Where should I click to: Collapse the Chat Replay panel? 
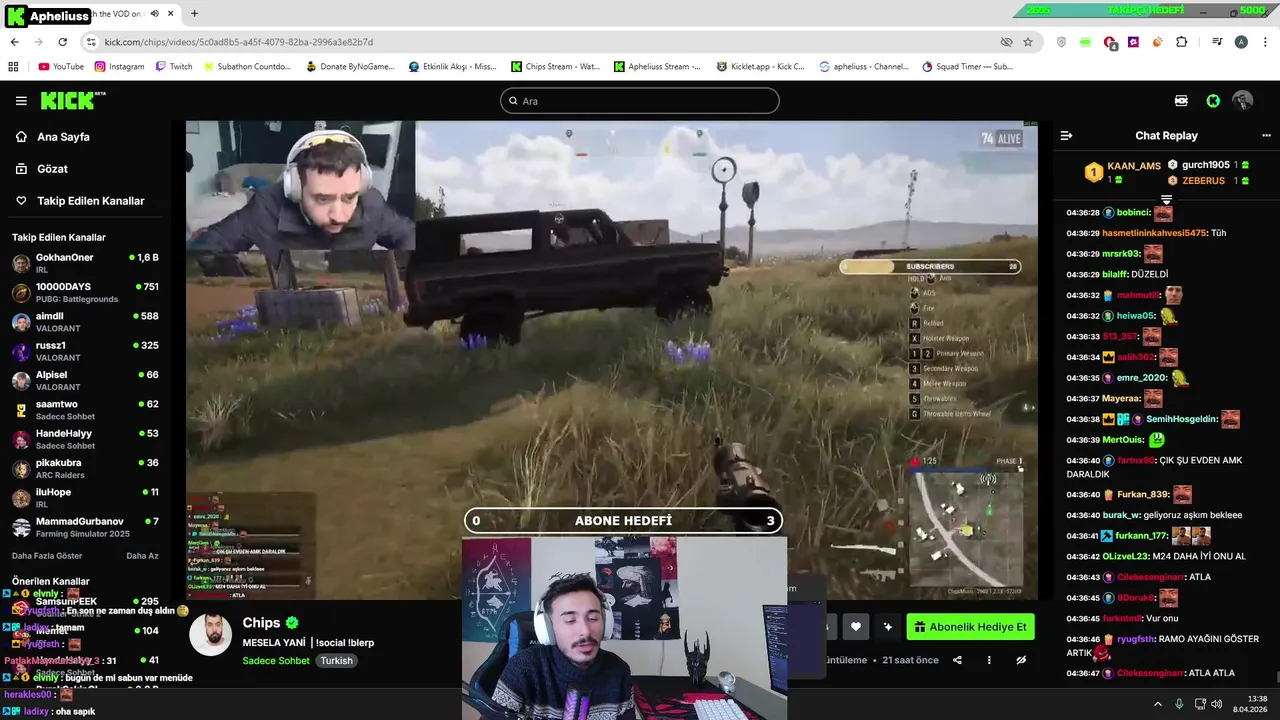(x=1066, y=135)
